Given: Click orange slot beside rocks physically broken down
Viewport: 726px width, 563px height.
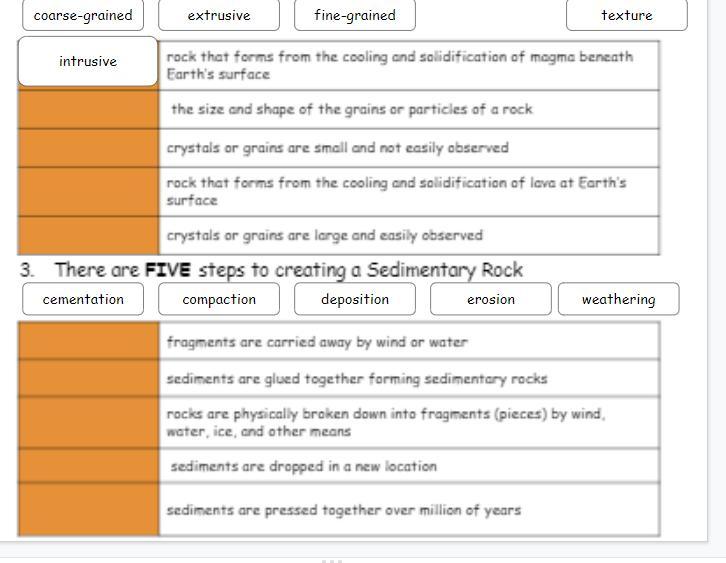Looking at the screenshot, I should pos(88,422).
